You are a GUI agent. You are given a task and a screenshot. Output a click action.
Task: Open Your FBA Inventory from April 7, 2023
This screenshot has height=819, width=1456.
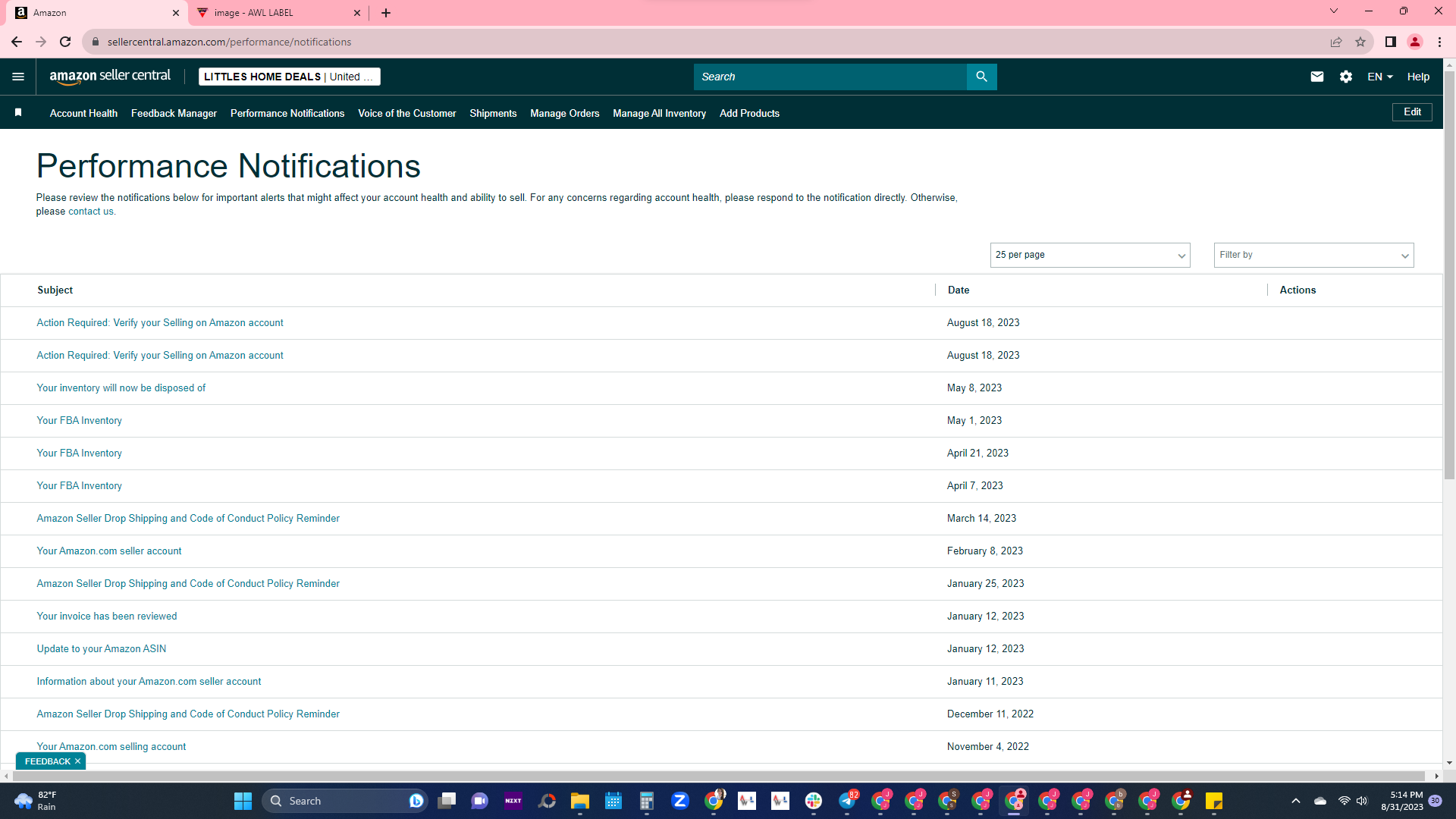click(80, 485)
